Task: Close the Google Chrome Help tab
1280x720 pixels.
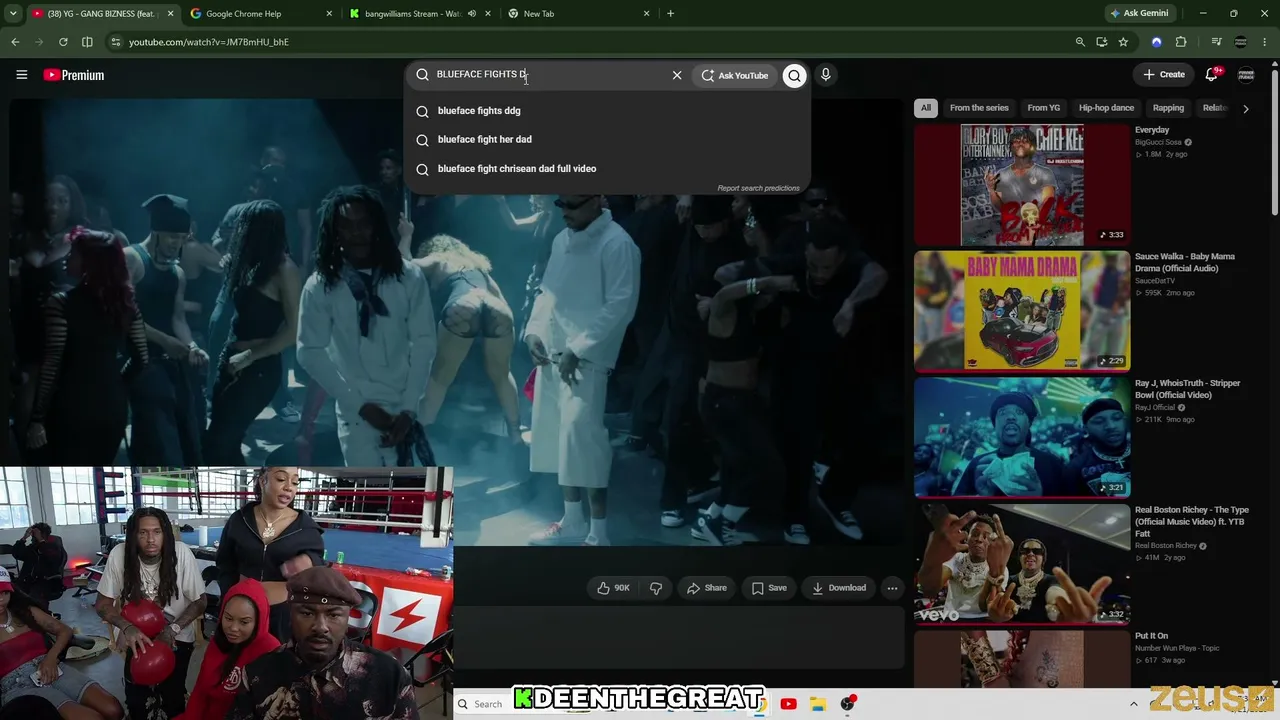Action: (x=330, y=14)
